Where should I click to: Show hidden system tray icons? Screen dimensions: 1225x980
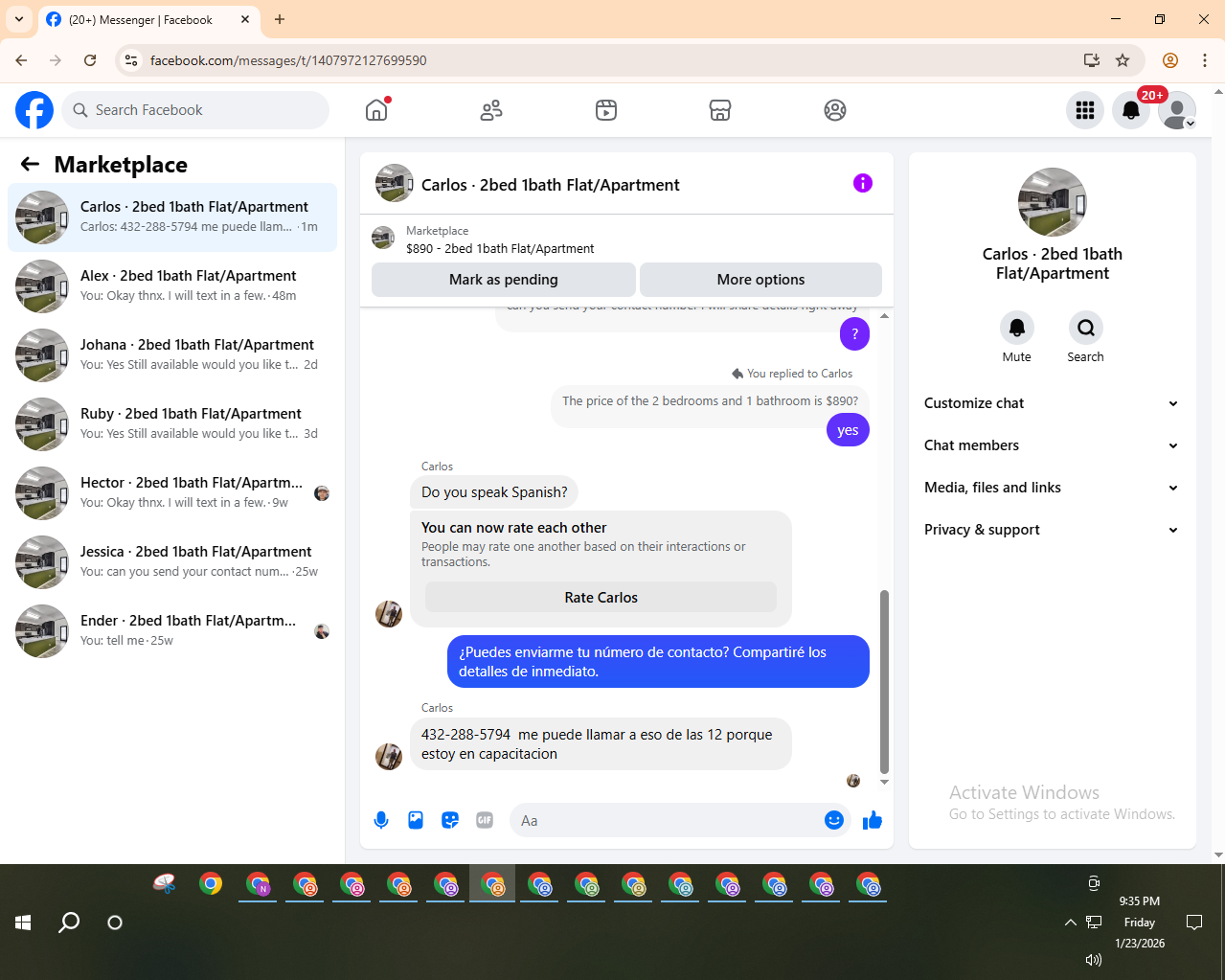click(x=1071, y=923)
